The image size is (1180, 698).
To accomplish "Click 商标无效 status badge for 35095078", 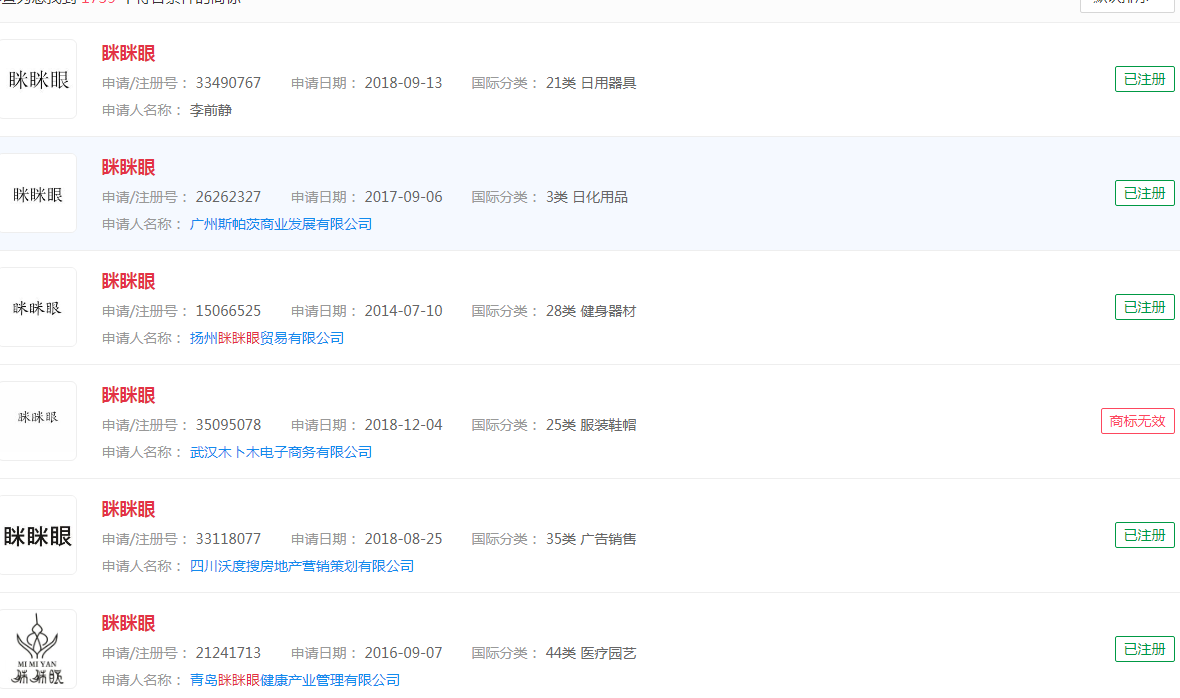I will point(1138,421).
